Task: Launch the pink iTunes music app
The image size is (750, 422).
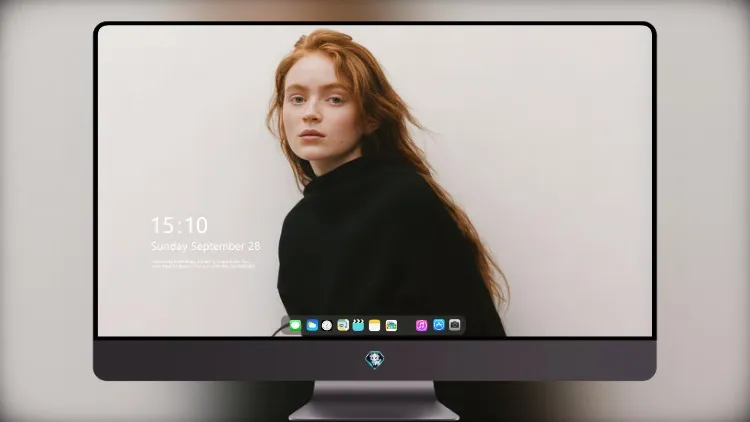Action: point(421,325)
